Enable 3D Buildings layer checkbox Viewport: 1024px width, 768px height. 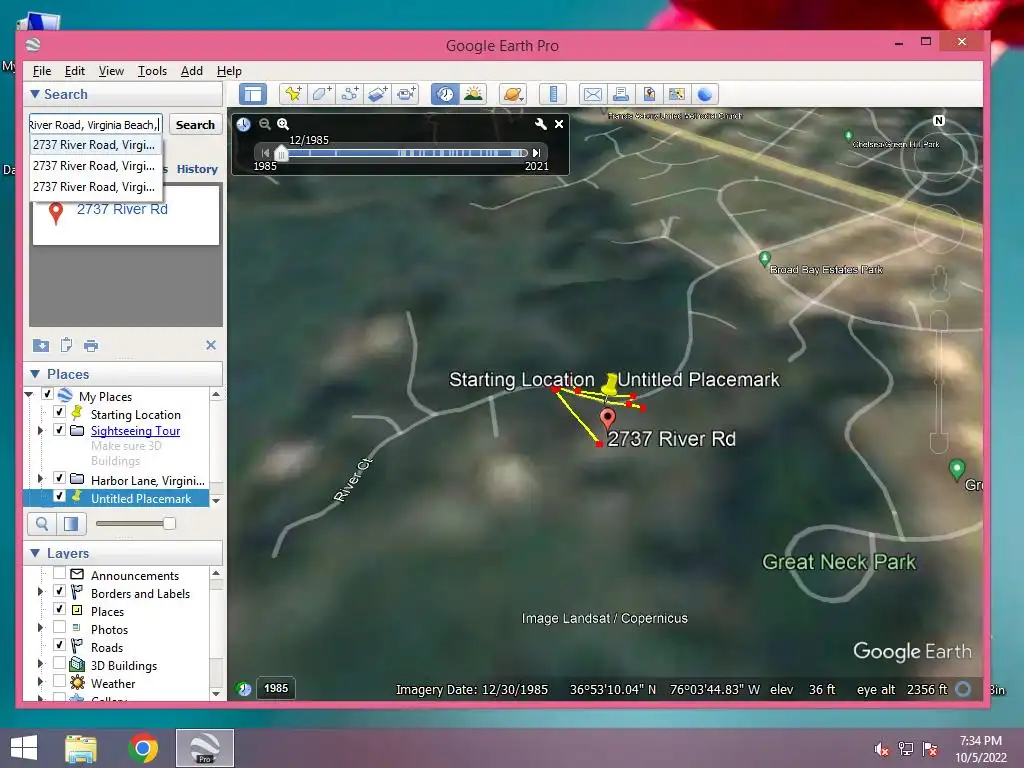[59, 664]
